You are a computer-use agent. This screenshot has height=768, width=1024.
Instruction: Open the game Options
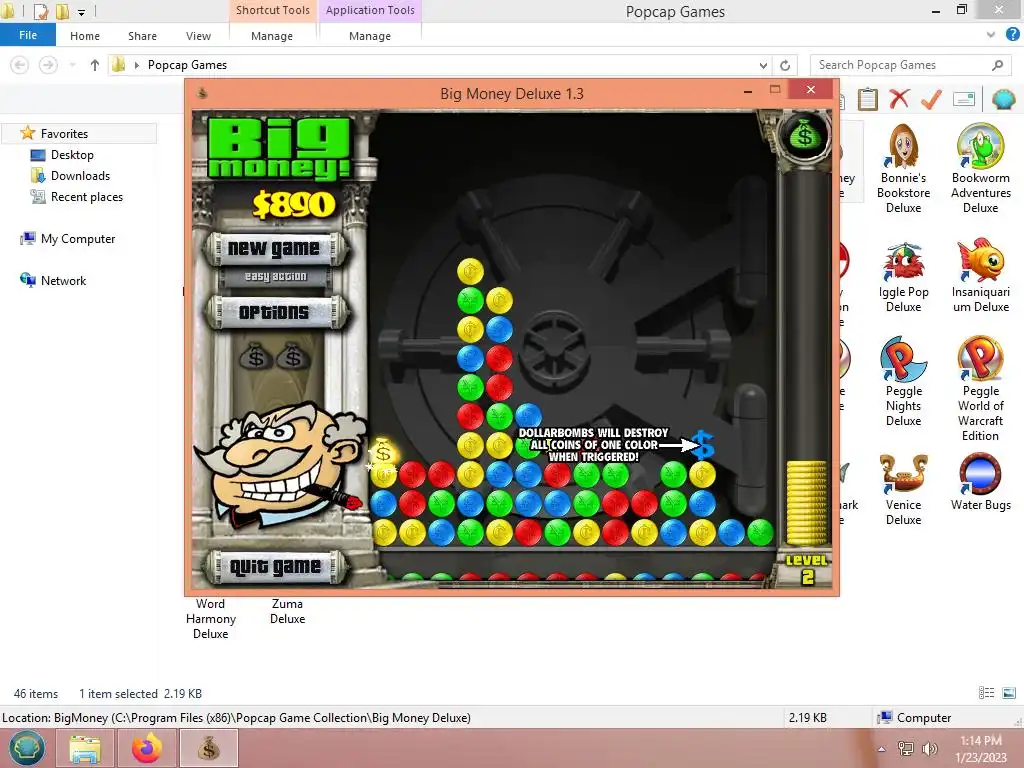coord(274,312)
